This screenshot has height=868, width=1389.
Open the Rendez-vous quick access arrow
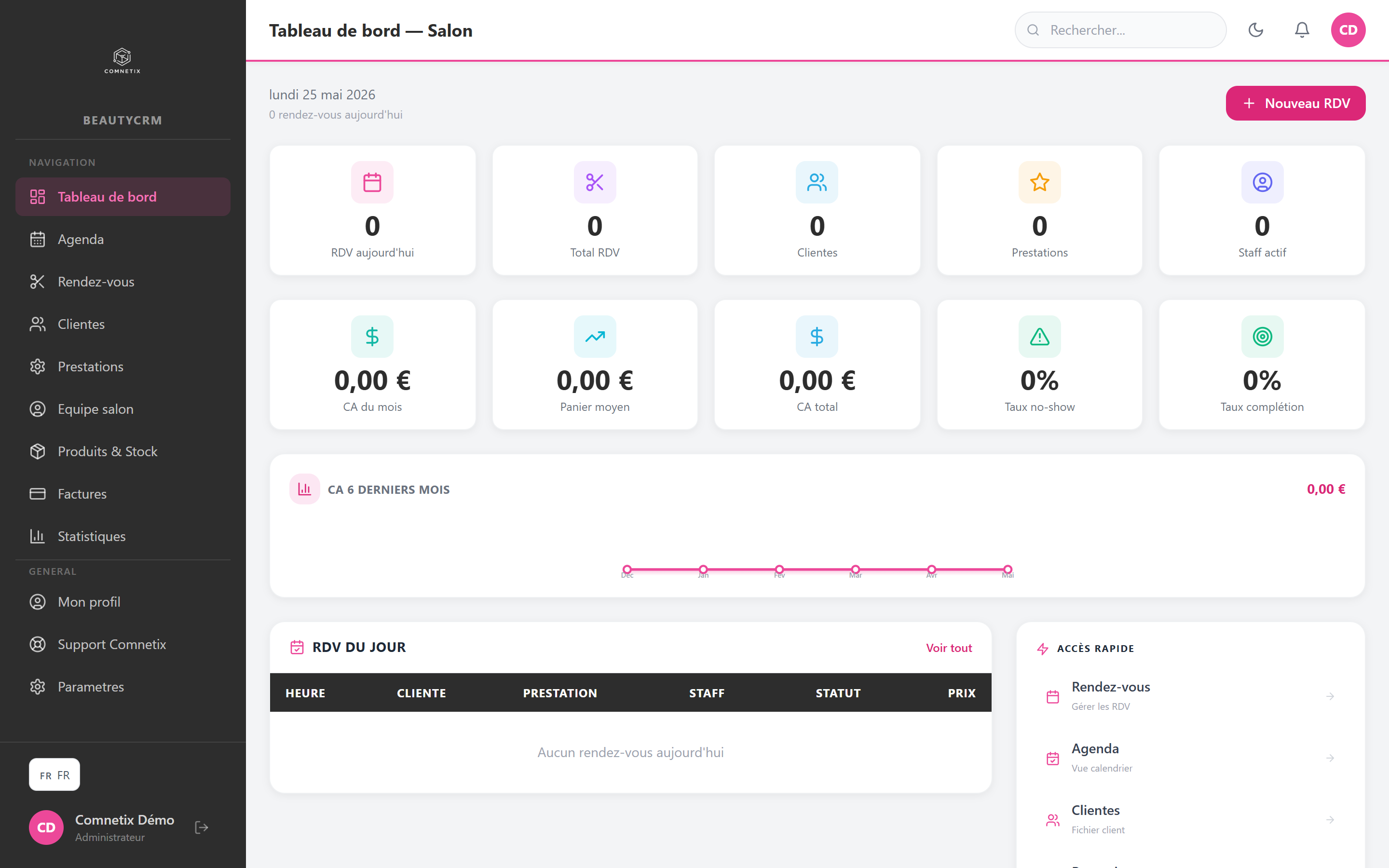[1330, 696]
